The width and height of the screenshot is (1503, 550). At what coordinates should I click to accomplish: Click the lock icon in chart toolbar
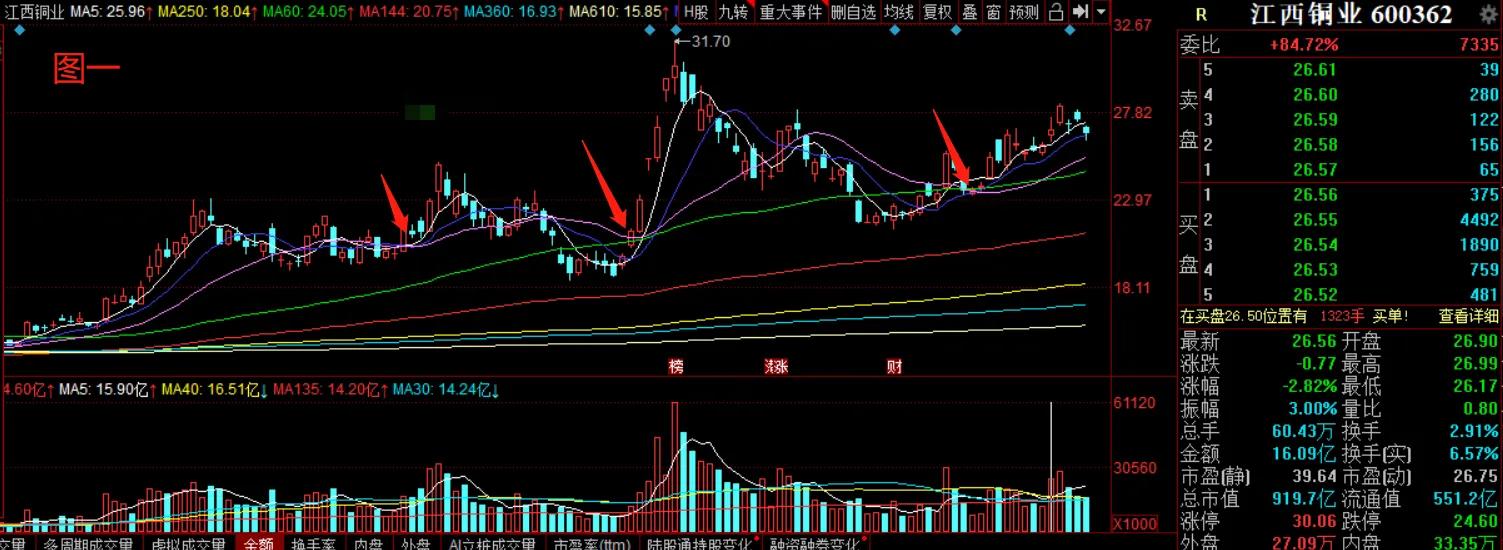tap(1055, 12)
